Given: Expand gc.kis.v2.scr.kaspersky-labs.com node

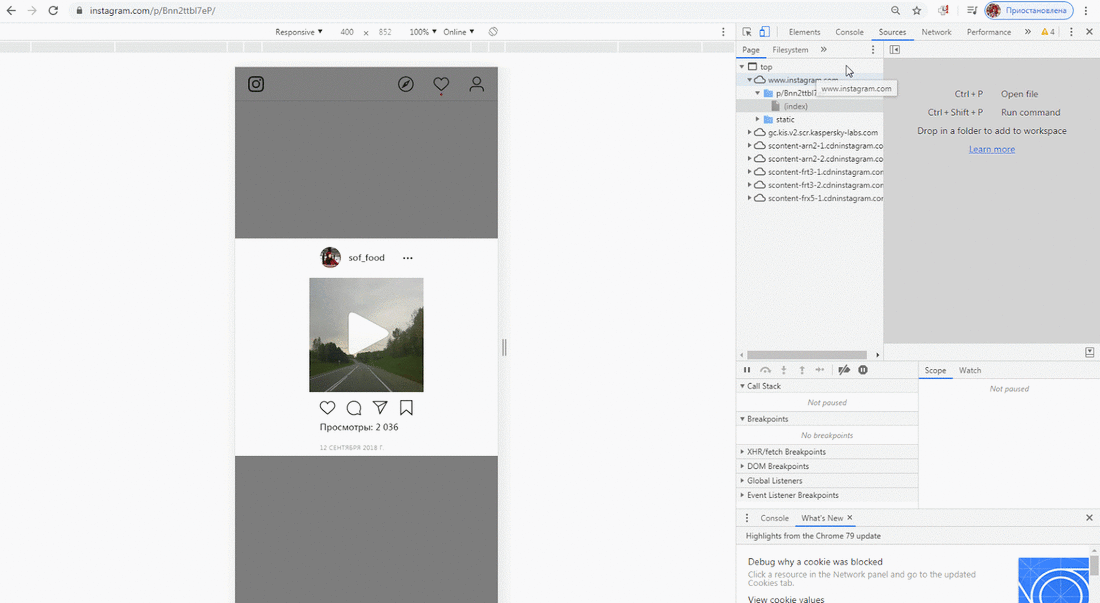Looking at the screenshot, I should point(749,133).
